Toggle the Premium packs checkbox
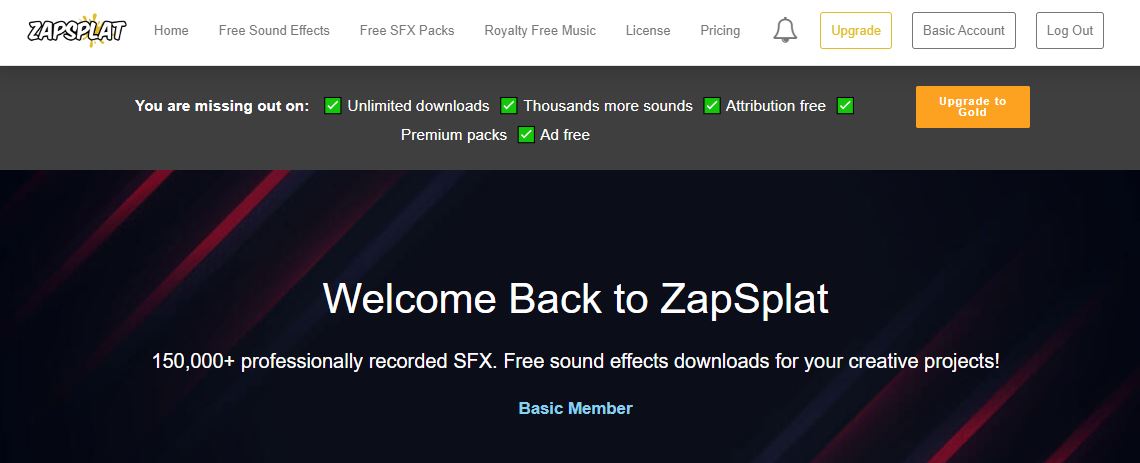1140x463 pixels. pyautogui.click(x=845, y=106)
